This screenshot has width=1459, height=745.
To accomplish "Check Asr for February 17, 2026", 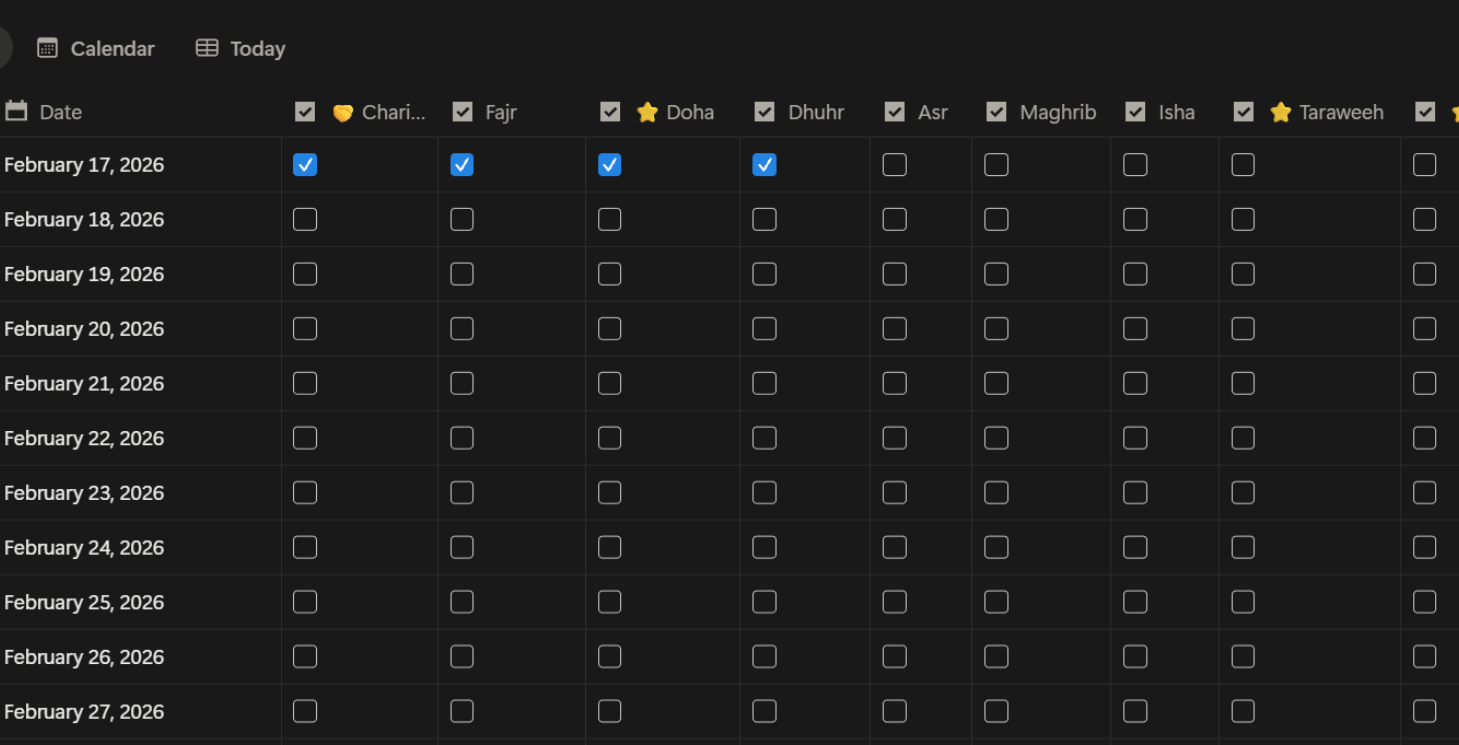I will (895, 165).
